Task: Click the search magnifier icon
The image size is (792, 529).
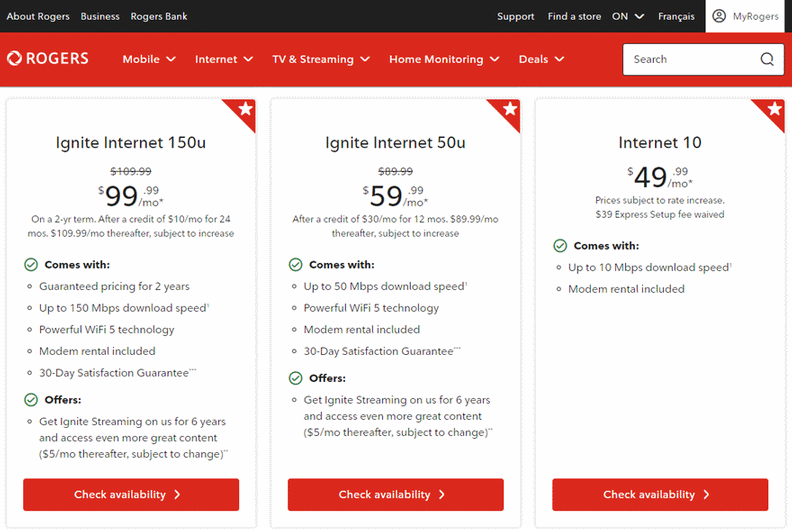Action: 767,59
